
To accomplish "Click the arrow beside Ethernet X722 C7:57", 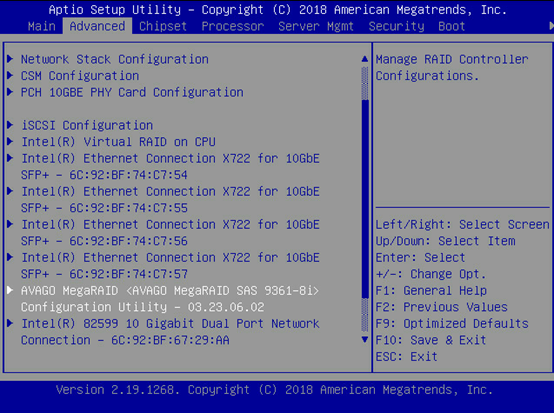I will pyautogui.click(x=10, y=257).
